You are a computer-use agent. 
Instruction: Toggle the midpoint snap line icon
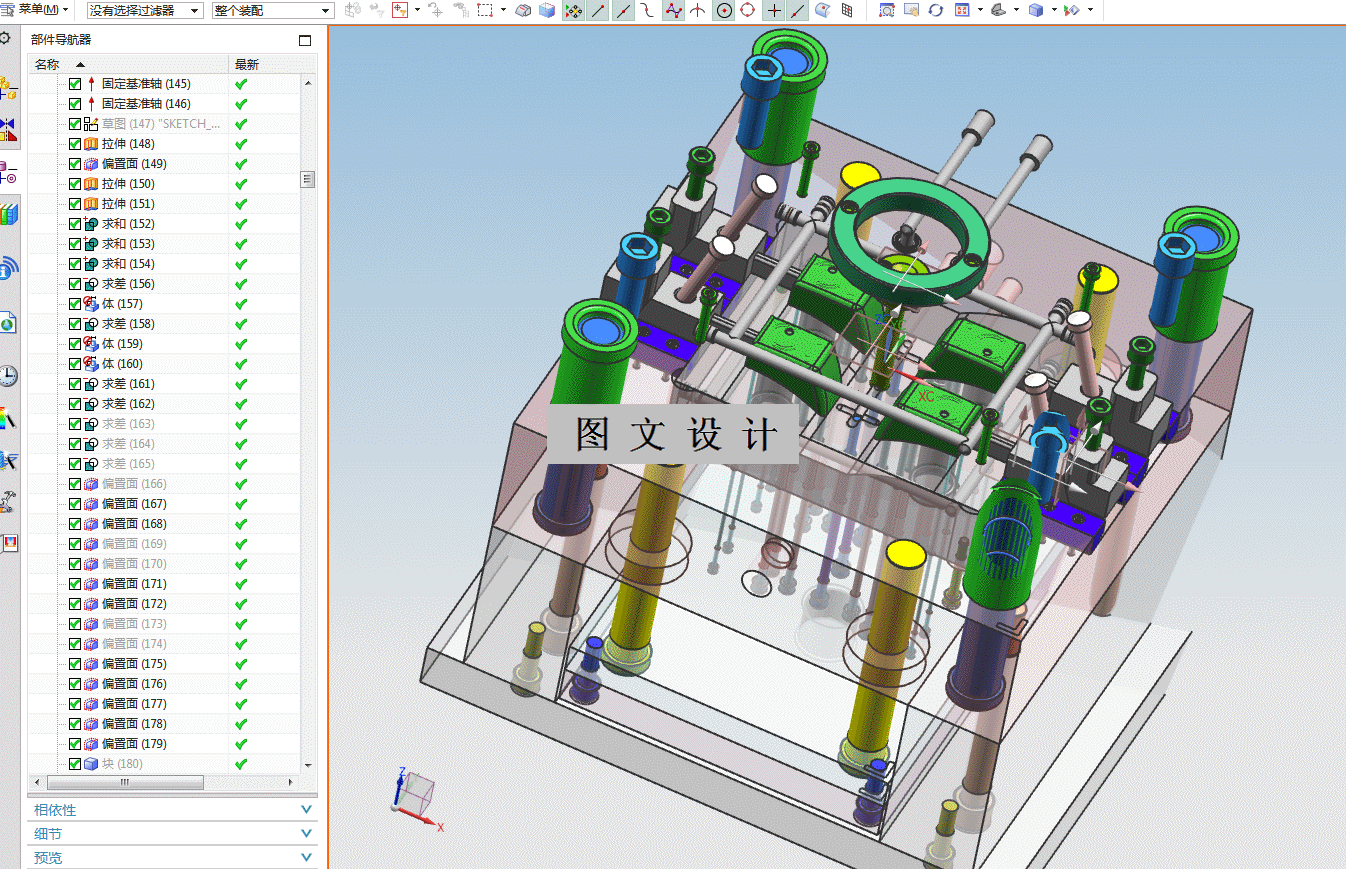(x=623, y=10)
